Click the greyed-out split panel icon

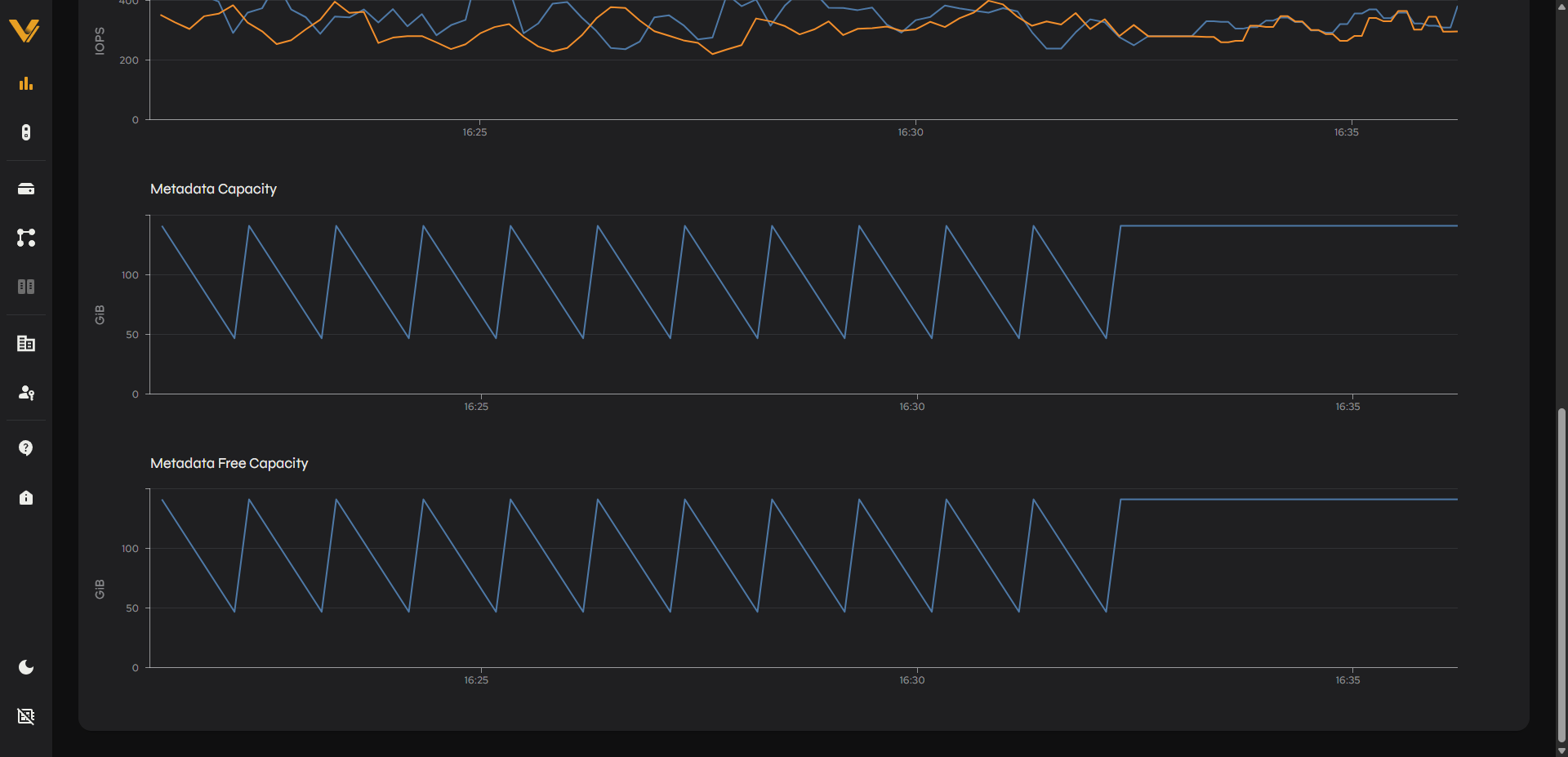(x=26, y=287)
